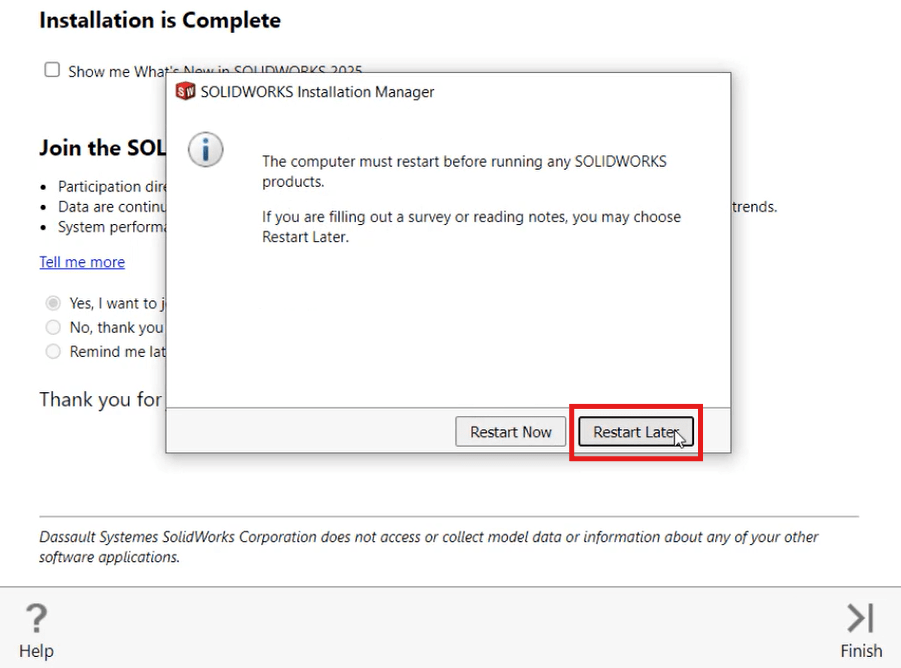Postpone the computer restart with Restart Later

coord(635,431)
